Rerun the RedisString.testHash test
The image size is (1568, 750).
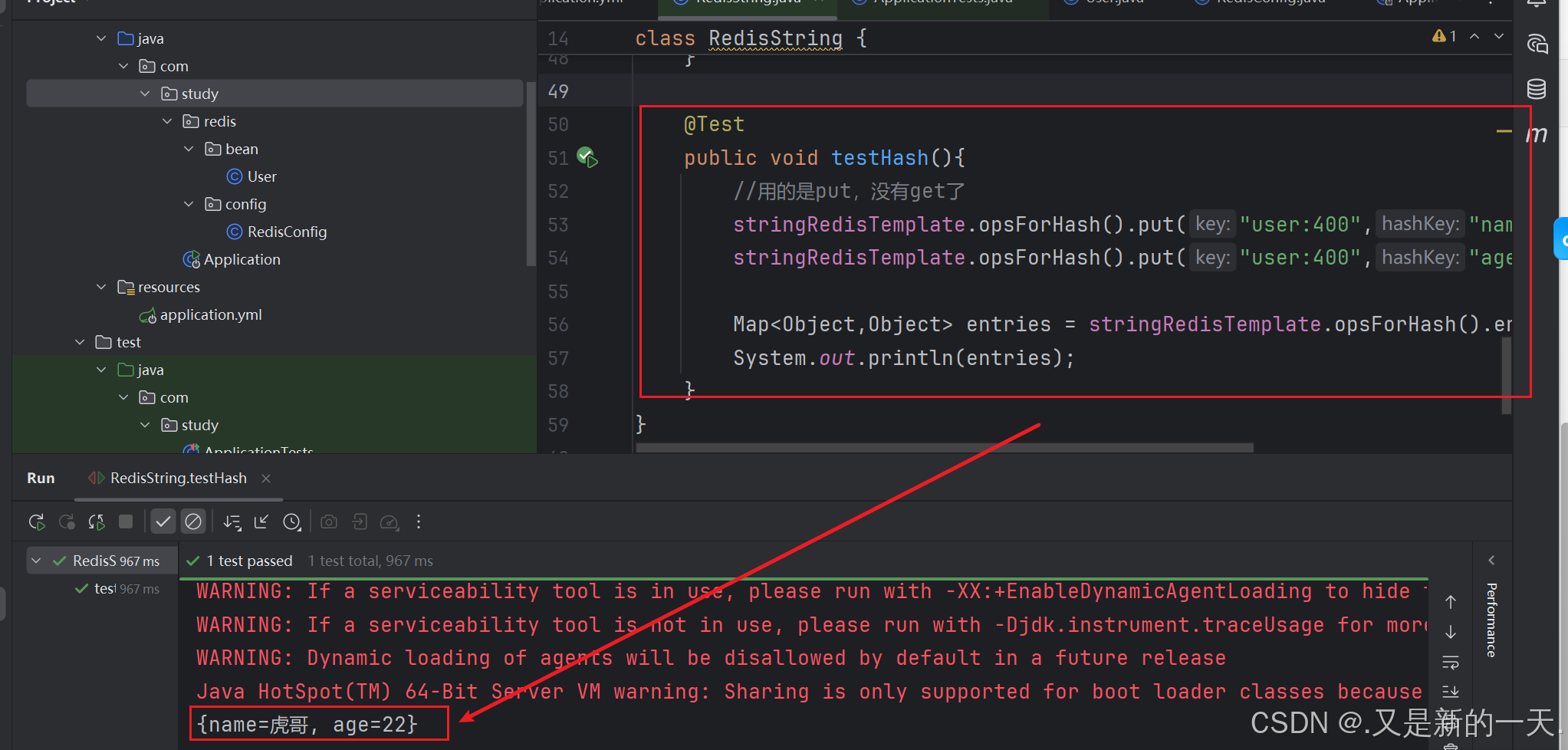pos(36,522)
